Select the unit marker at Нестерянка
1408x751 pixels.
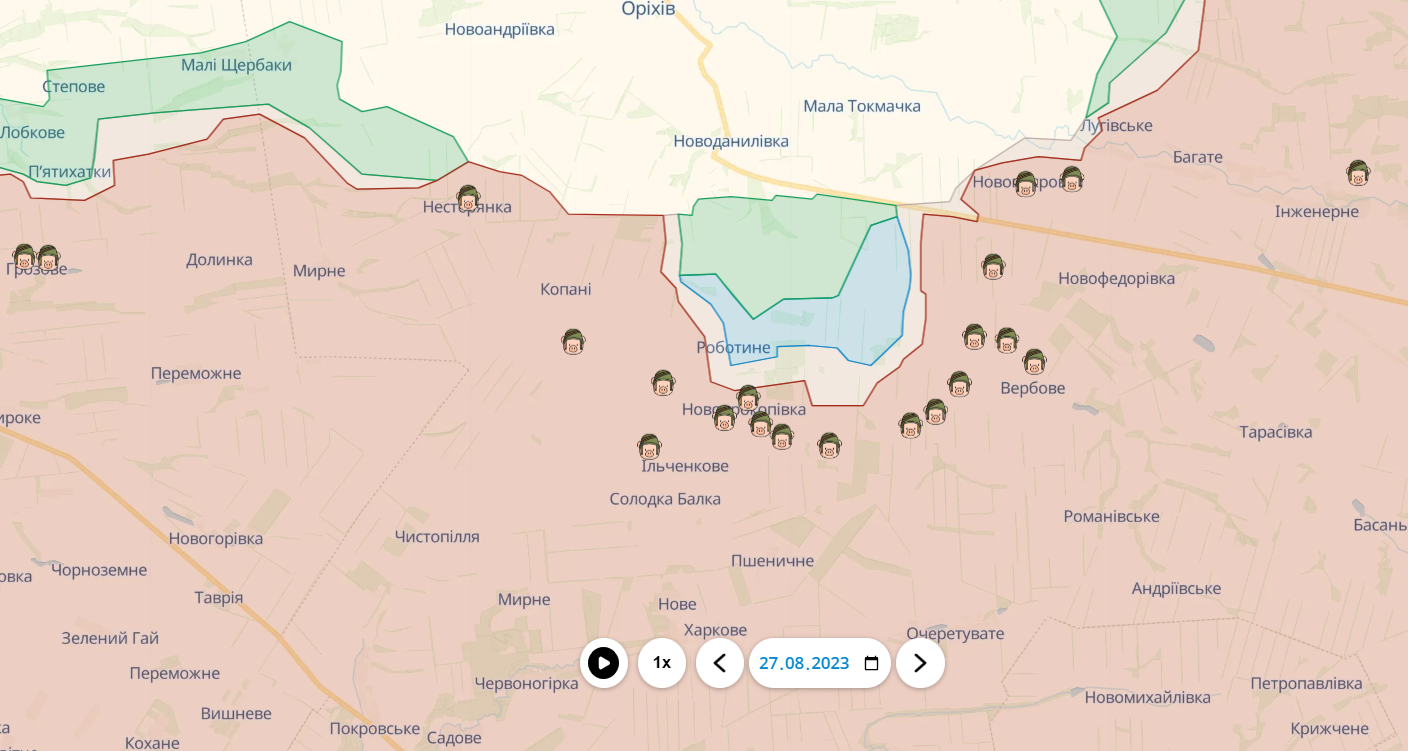(x=468, y=198)
